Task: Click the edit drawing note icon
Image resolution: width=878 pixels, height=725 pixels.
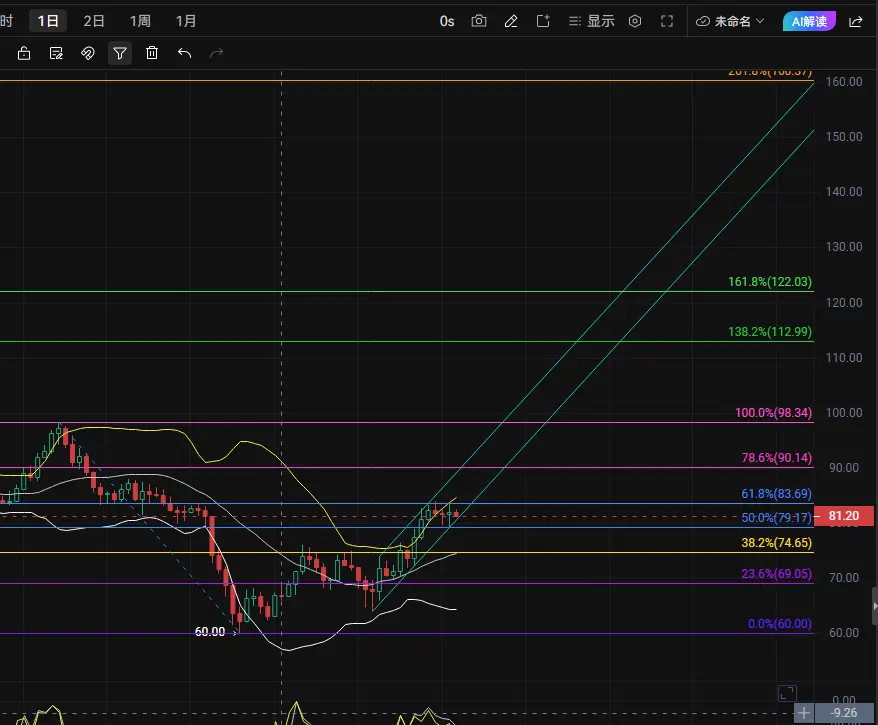Action: click(56, 53)
